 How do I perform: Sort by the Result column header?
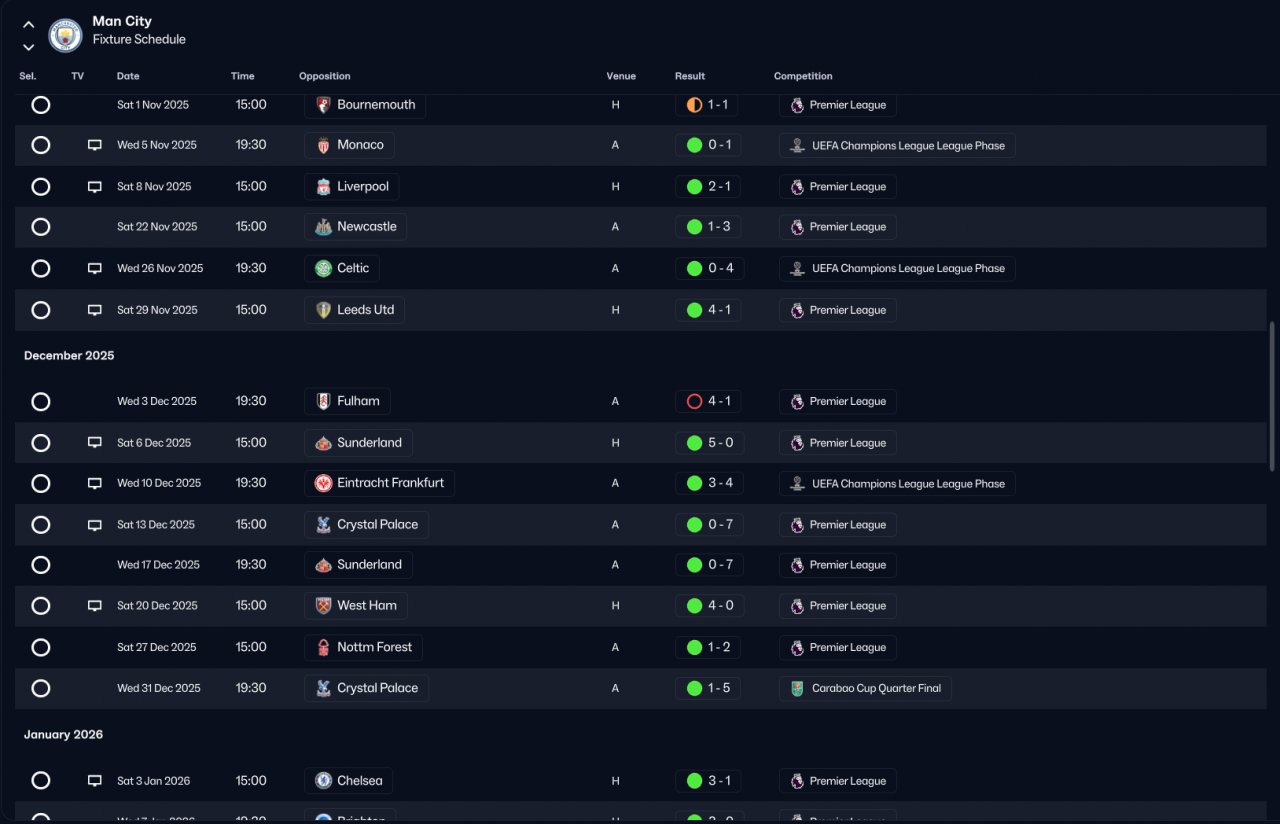690,76
